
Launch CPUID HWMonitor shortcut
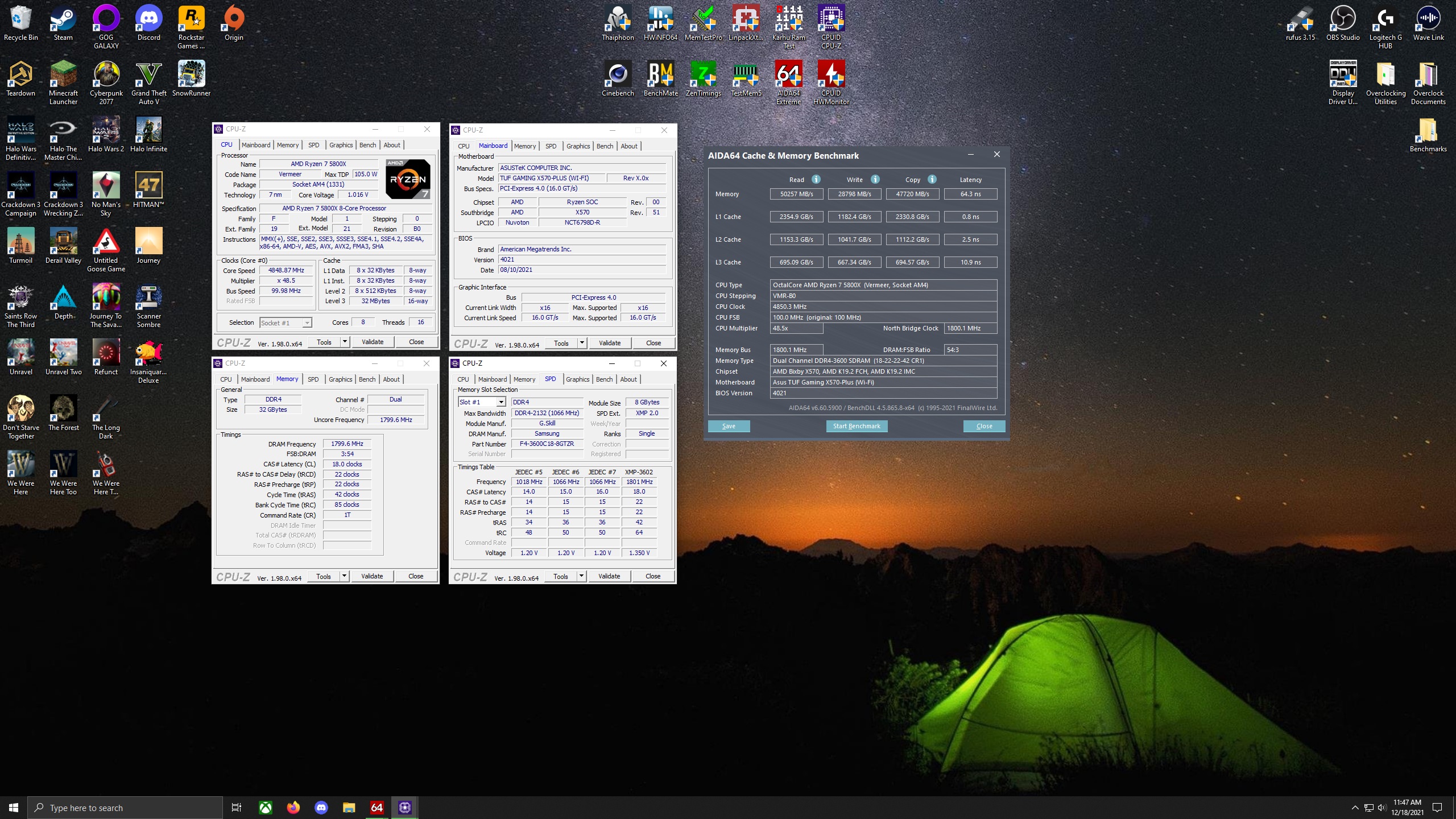831,82
